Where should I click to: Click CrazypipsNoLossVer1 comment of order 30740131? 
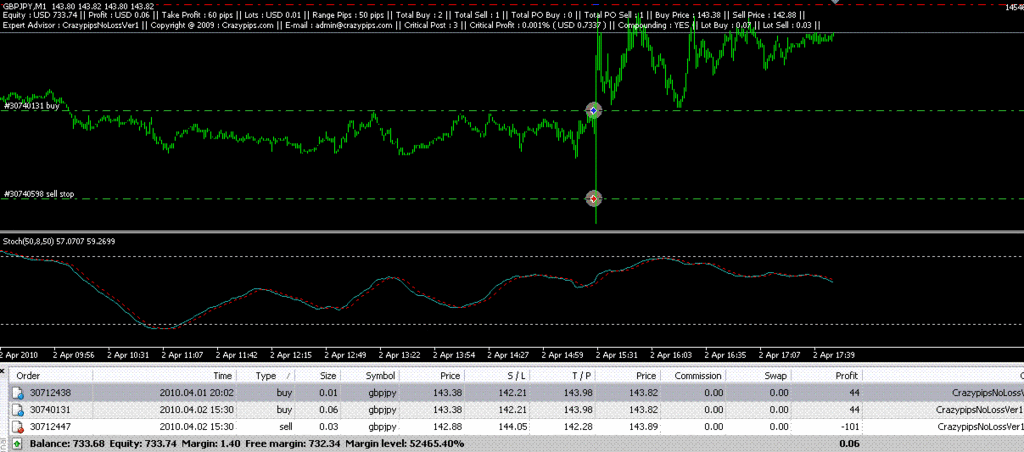click(x=980, y=410)
